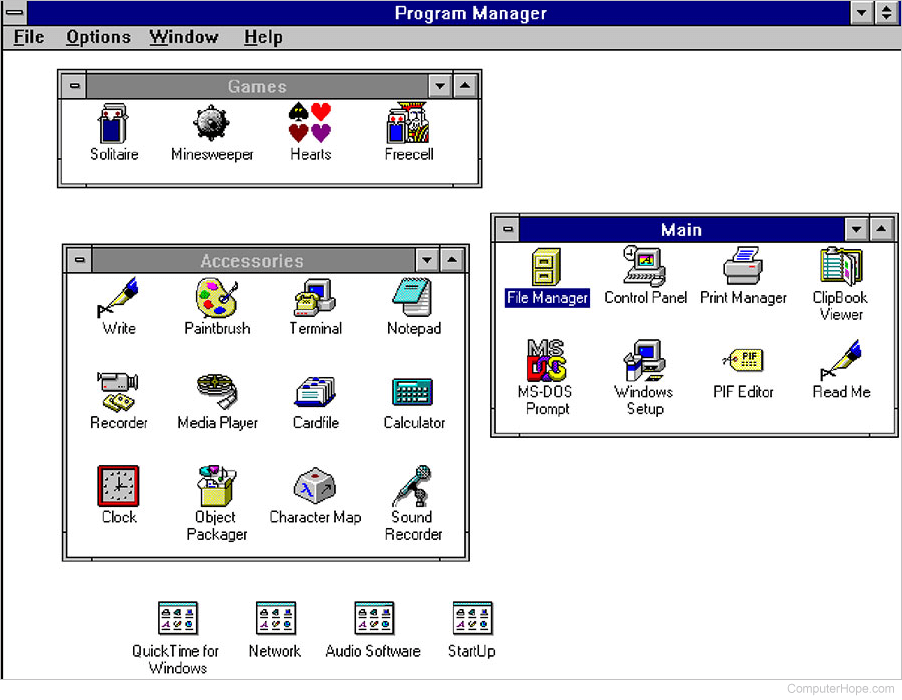
Task: Minimize the Program Manager window
Action: [862, 12]
